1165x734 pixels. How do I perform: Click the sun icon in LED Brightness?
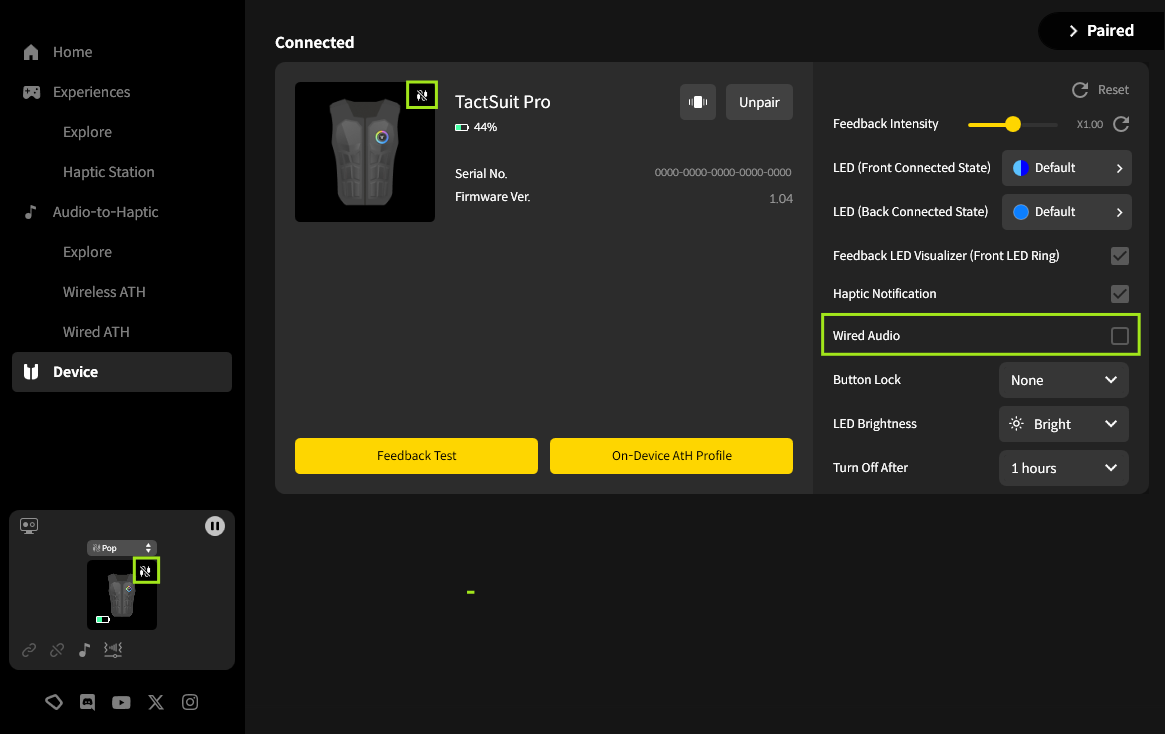point(1016,424)
